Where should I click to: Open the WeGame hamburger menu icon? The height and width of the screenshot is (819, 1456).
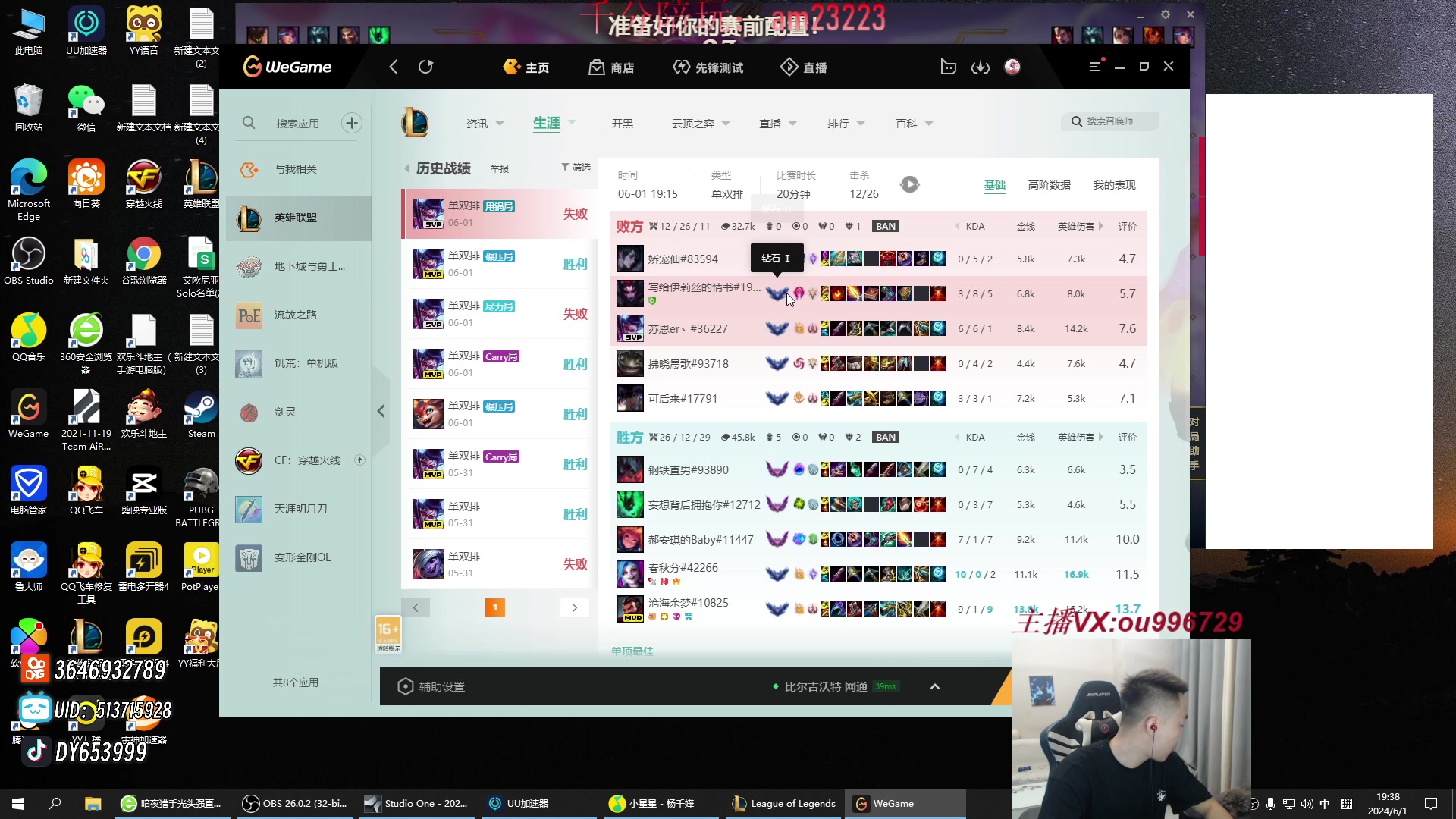[x=1094, y=67]
